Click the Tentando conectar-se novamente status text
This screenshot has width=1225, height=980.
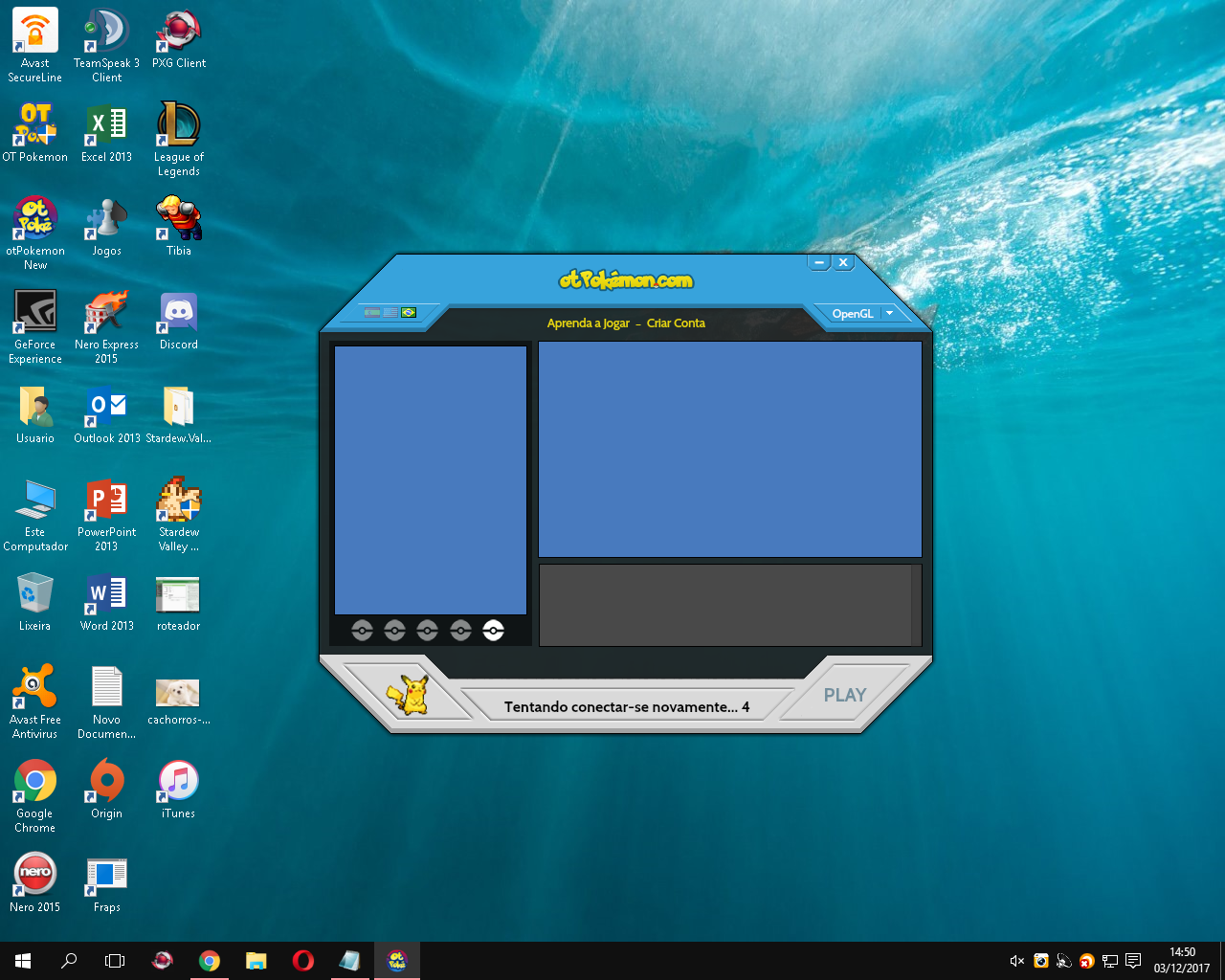click(x=627, y=707)
